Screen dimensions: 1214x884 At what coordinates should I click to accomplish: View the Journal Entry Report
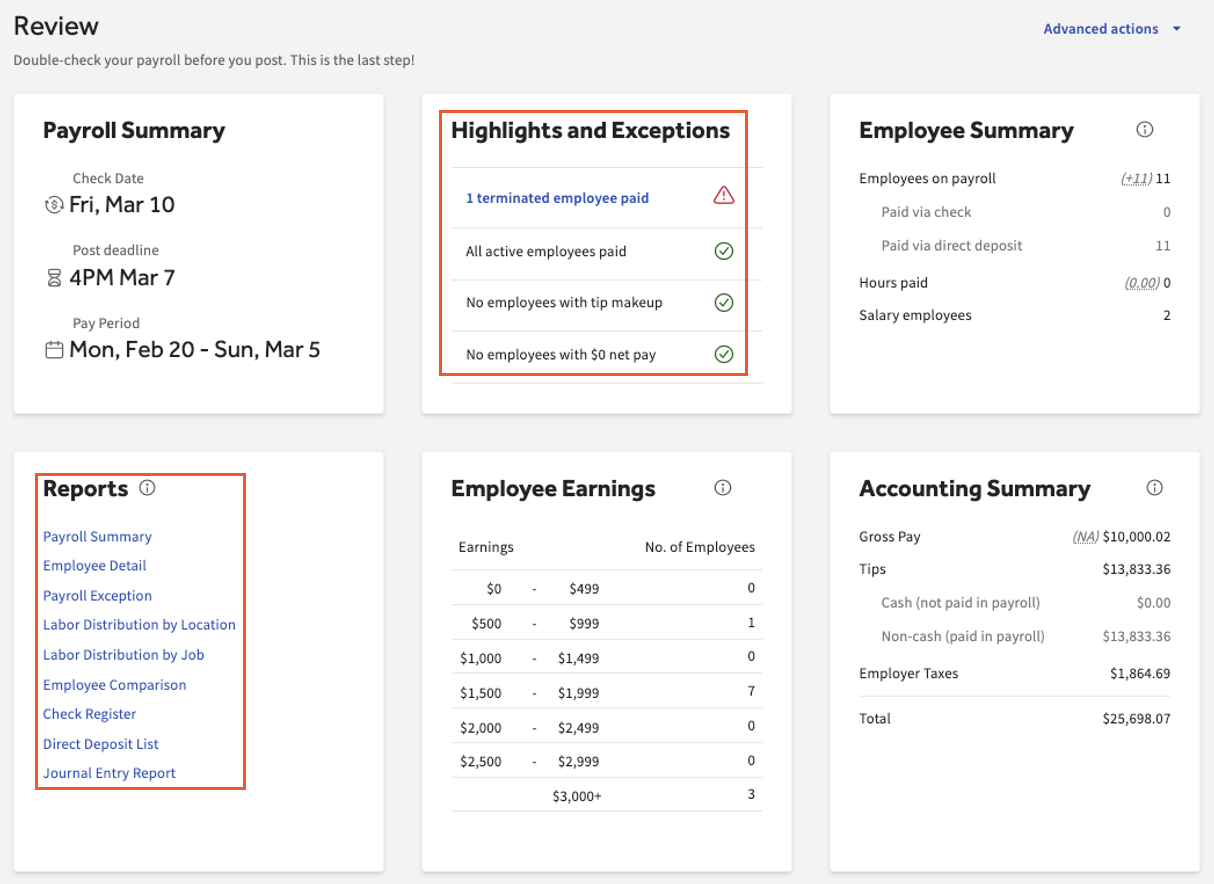[108, 772]
